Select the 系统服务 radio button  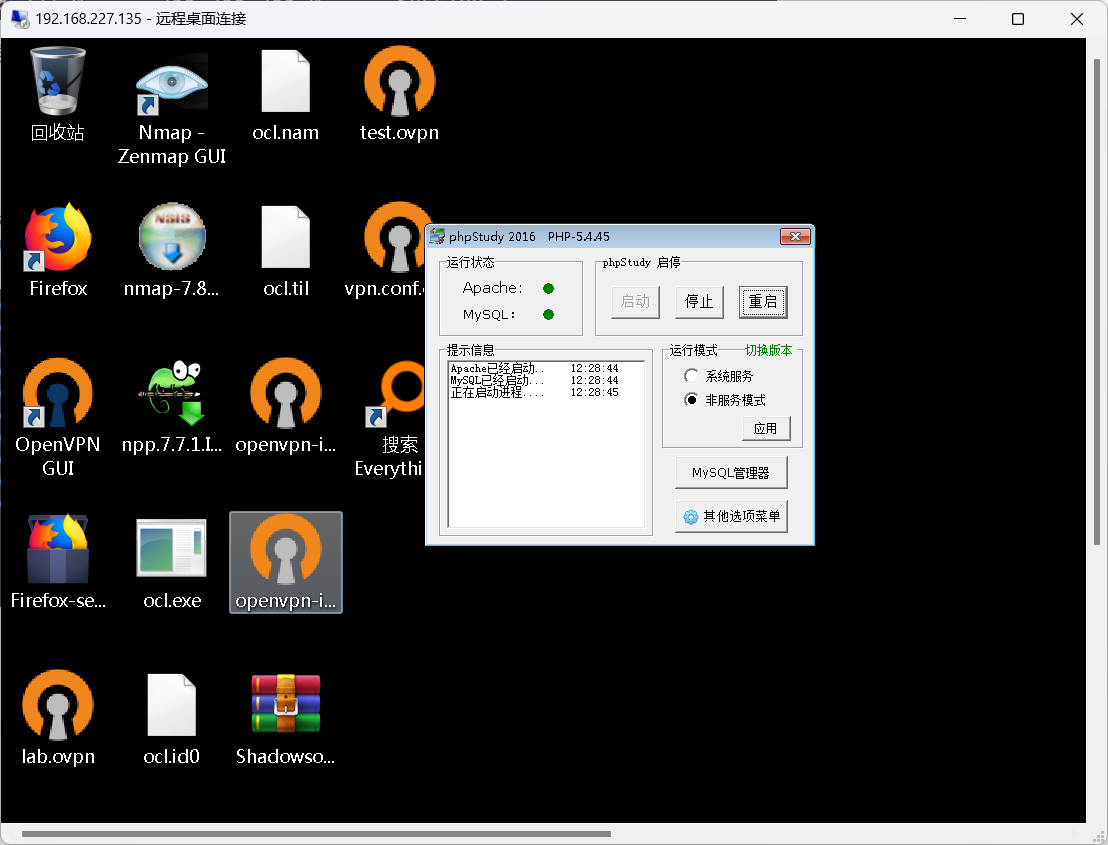coord(691,376)
